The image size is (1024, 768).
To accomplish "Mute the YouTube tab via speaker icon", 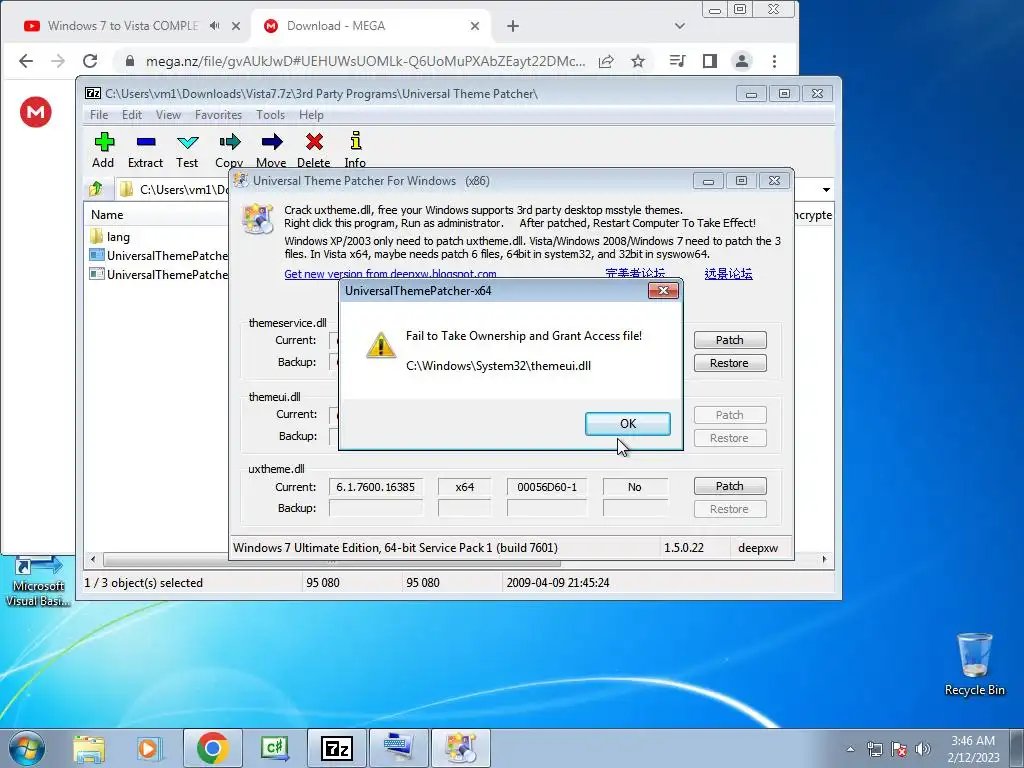I will [214, 26].
